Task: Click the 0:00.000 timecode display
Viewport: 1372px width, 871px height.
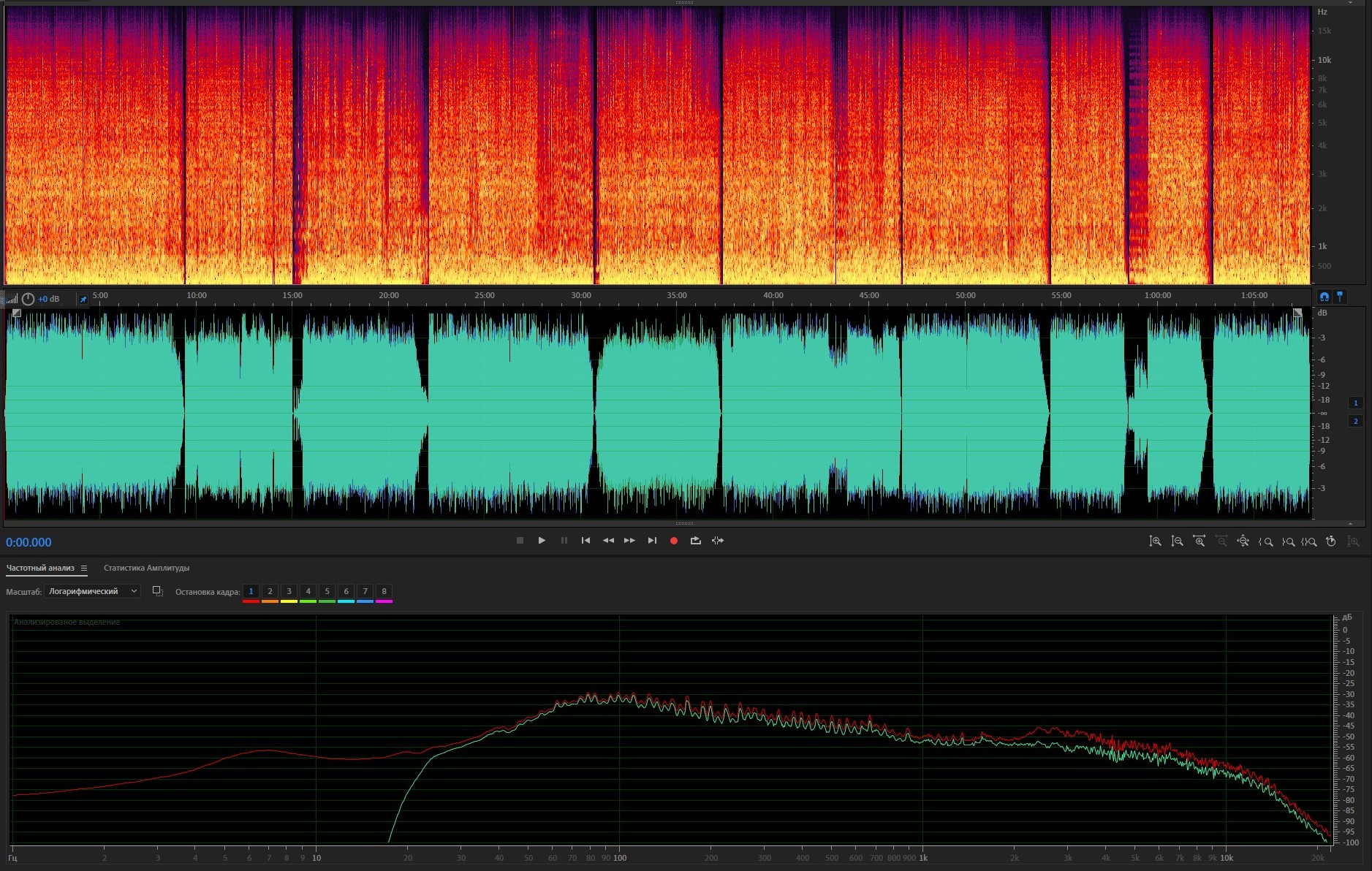Action: click(29, 542)
